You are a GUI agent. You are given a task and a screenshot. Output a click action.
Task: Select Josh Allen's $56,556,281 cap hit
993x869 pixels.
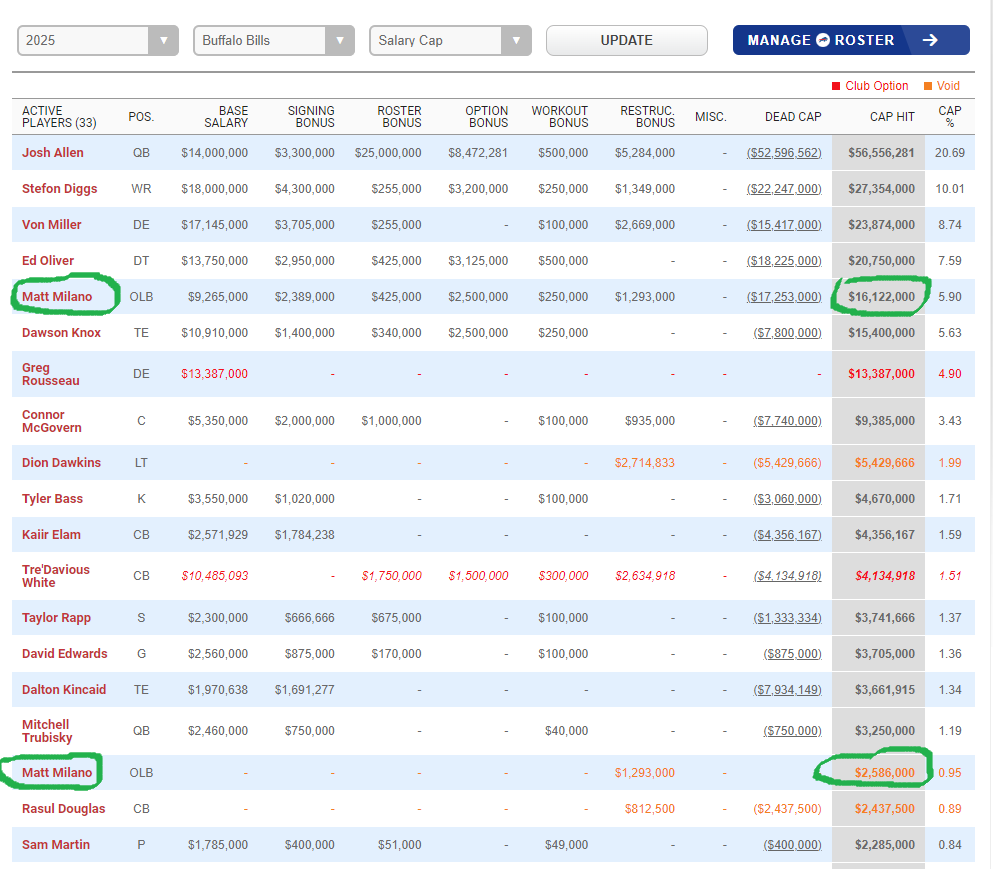882,153
